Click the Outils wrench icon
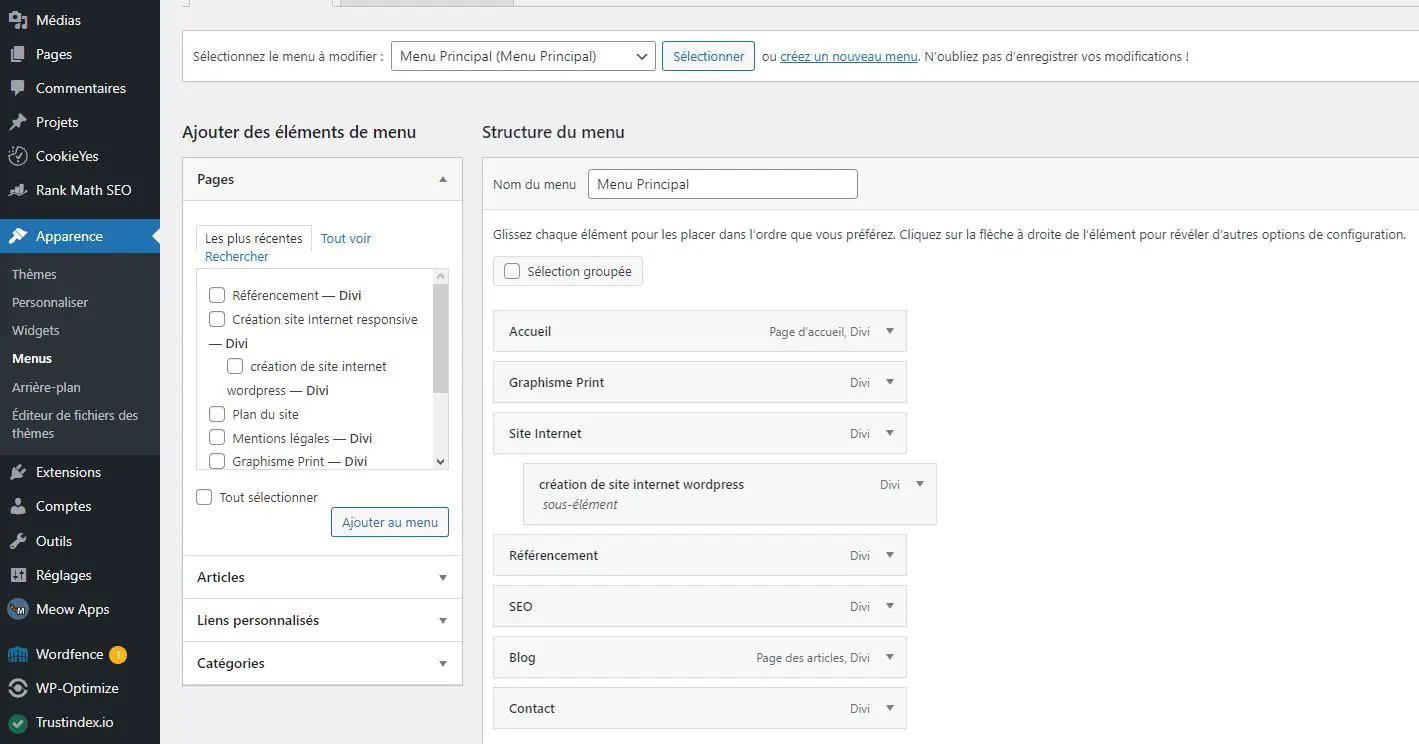This screenshot has height=744, width=1419. click(x=18, y=541)
